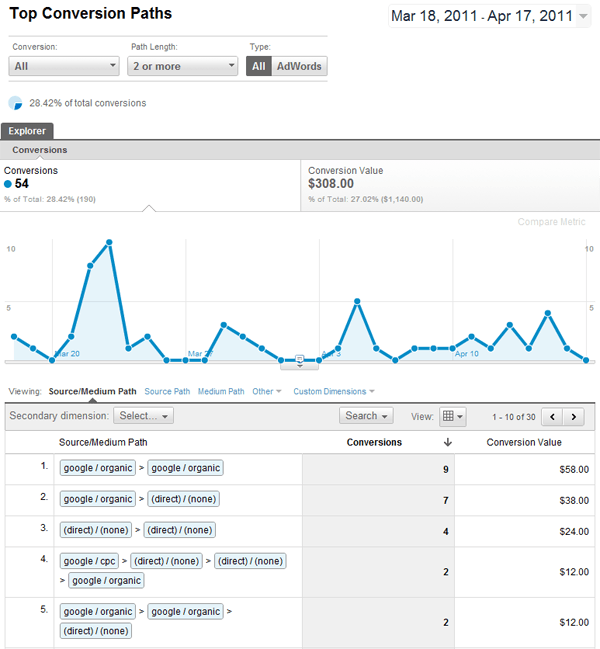This screenshot has width=600, height=649.
Task: Sort by Conversions descending arrow
Action: pos(448,442)
